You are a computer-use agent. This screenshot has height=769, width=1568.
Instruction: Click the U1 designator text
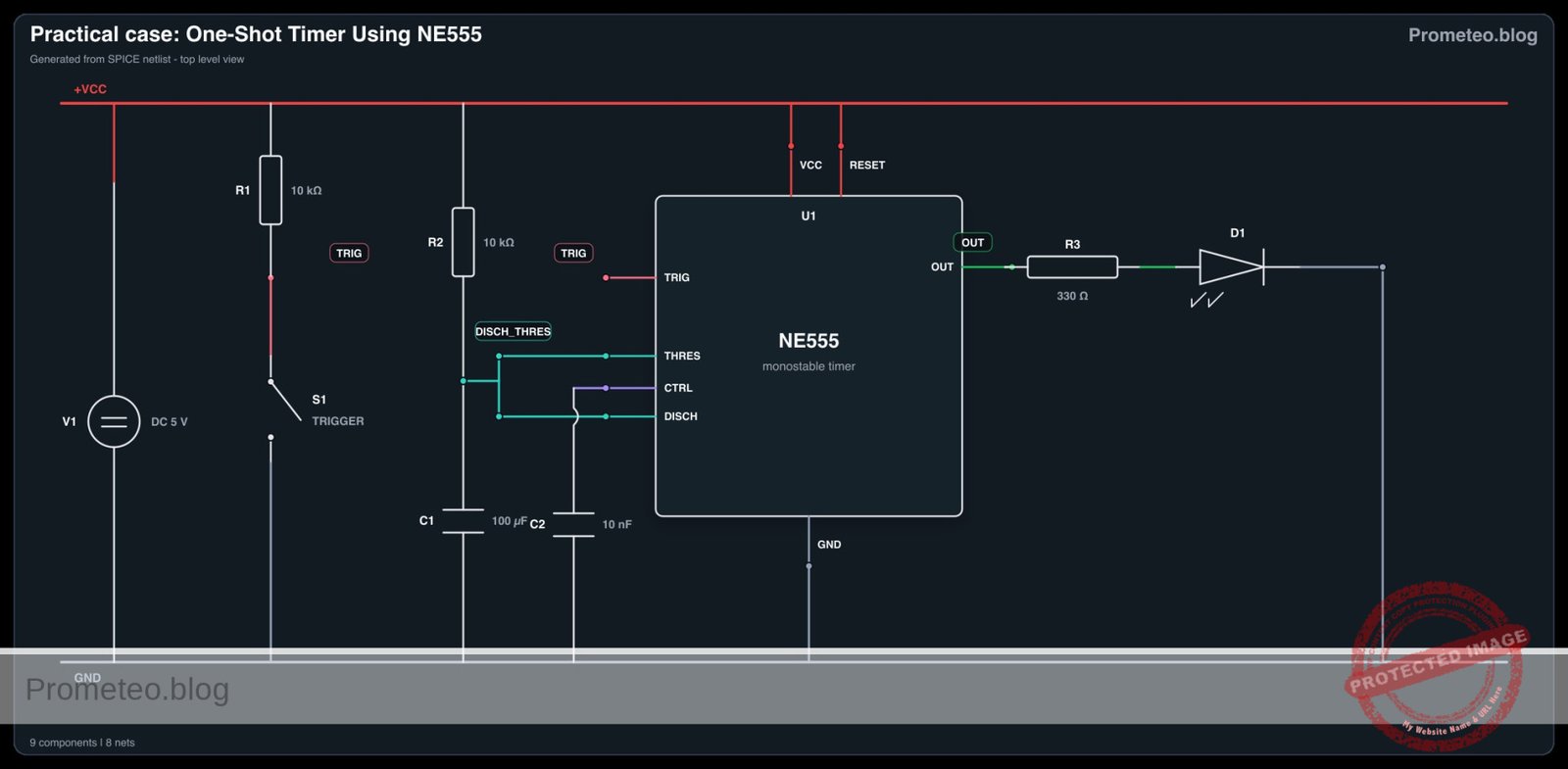[x=808, y=216]
